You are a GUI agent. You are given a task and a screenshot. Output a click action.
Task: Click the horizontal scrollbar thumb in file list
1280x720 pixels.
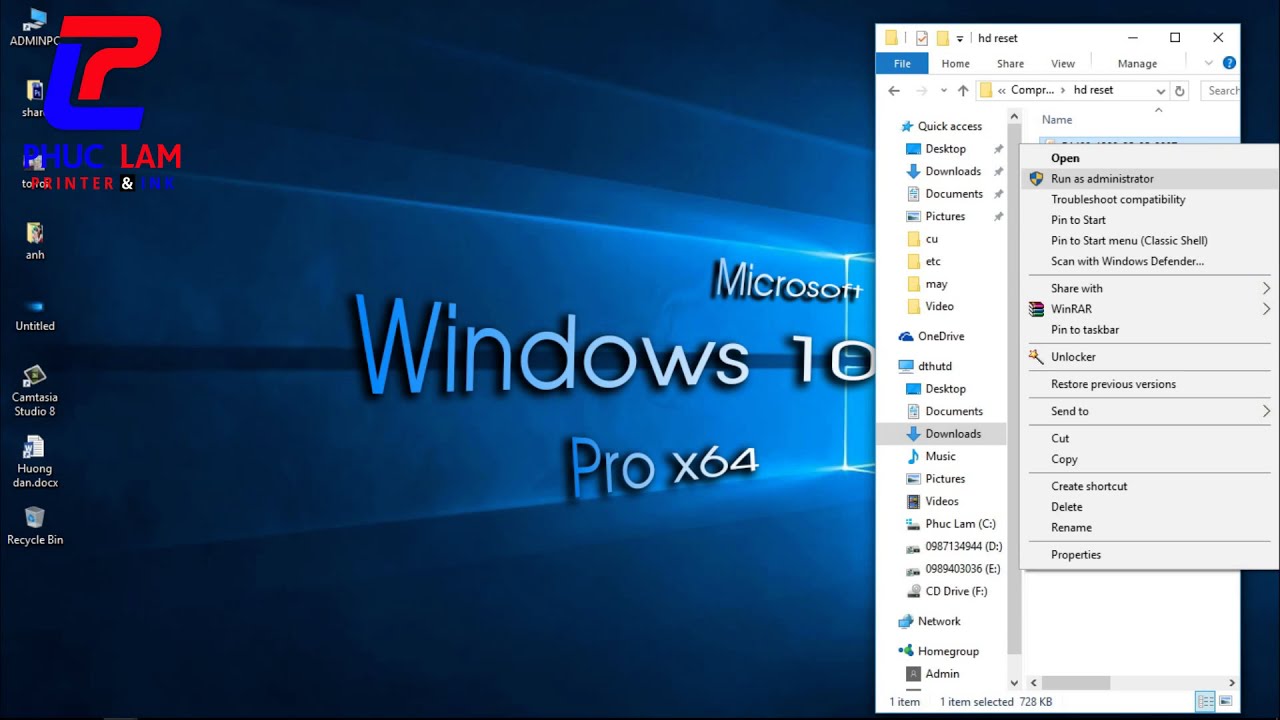pyautogui.click(x=1076, y=683)
